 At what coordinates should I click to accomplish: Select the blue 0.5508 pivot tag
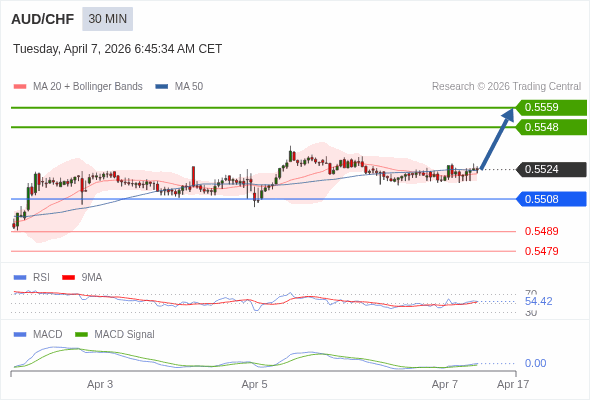coord(551,199)
